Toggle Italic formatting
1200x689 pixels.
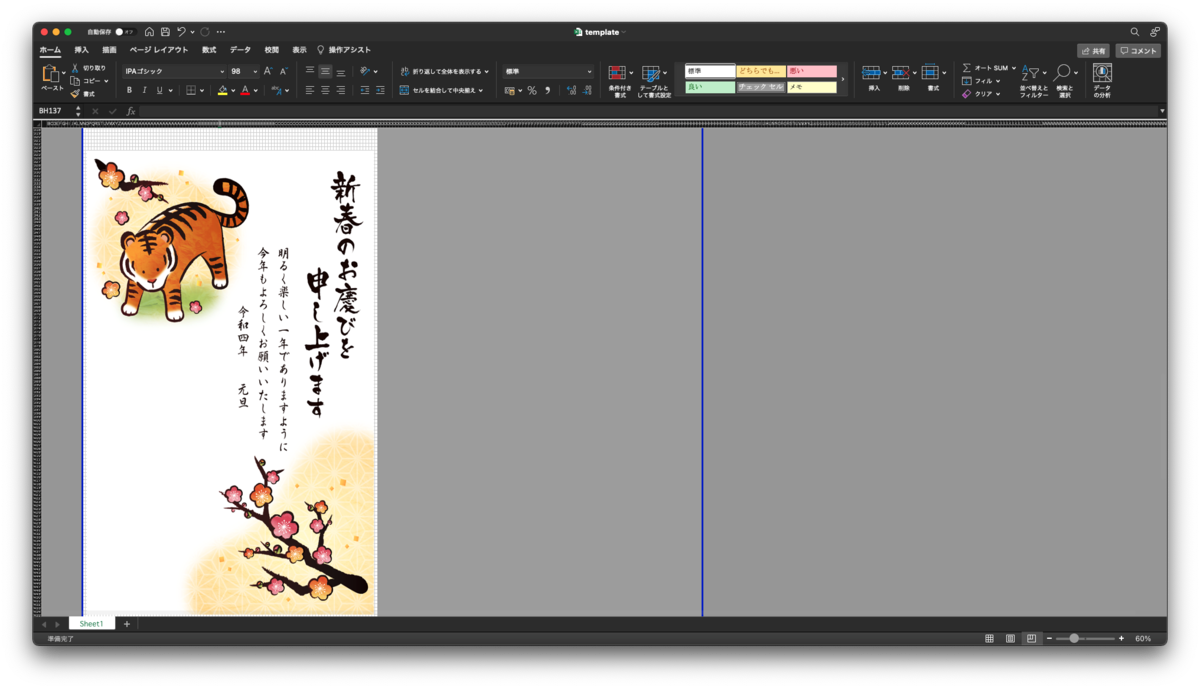[144, 90]
